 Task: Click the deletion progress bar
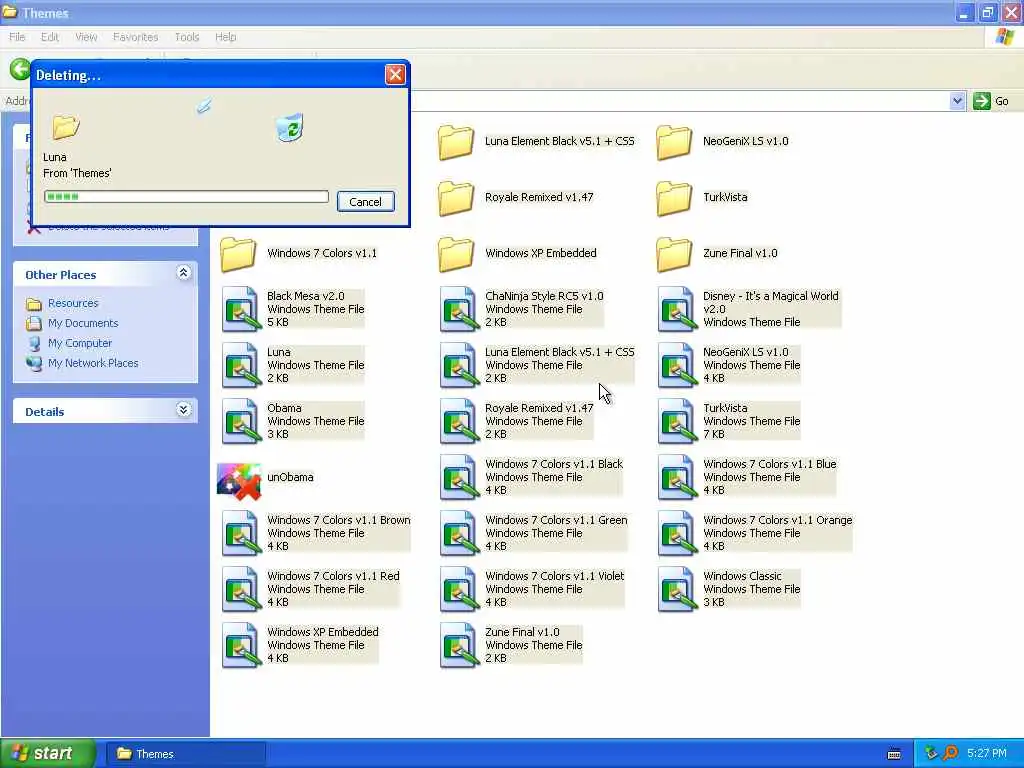coord(186,197)
